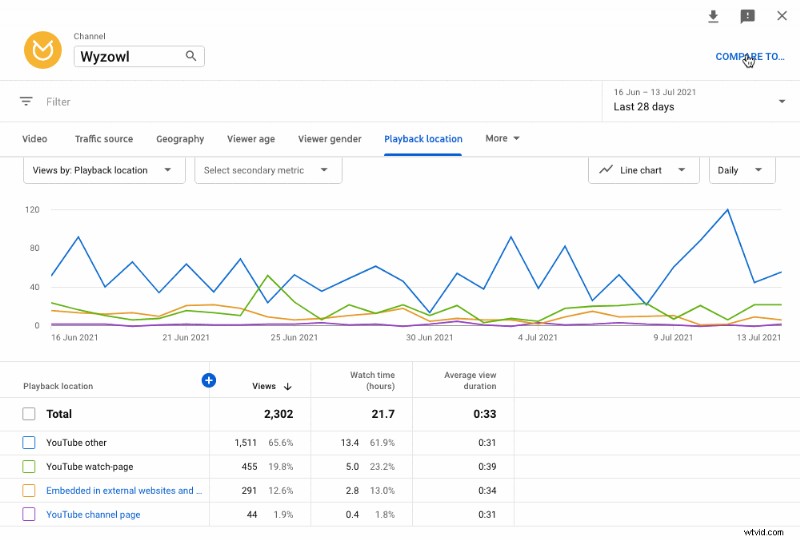Toggle the YouTube watch-page checkbox
Viewport: 800px width, 540px height.
(x=29, y=467)
